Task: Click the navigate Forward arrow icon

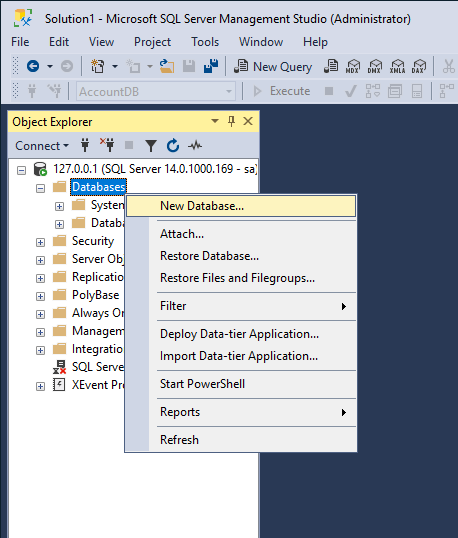Action: click(67, 66)
